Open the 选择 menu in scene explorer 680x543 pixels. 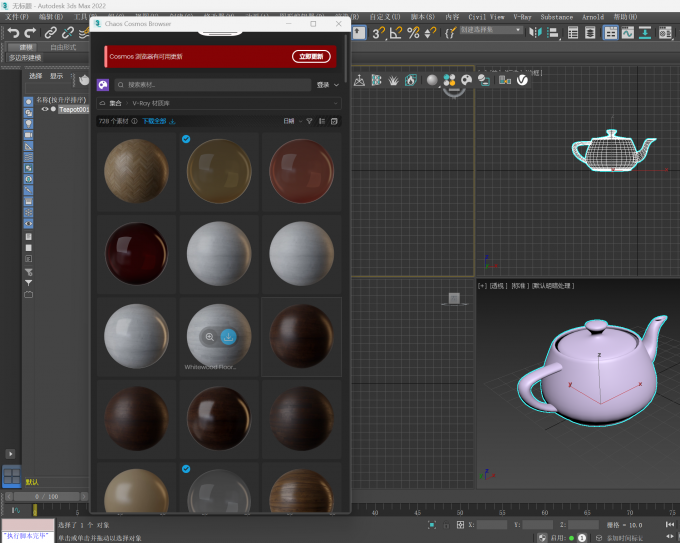36,76
